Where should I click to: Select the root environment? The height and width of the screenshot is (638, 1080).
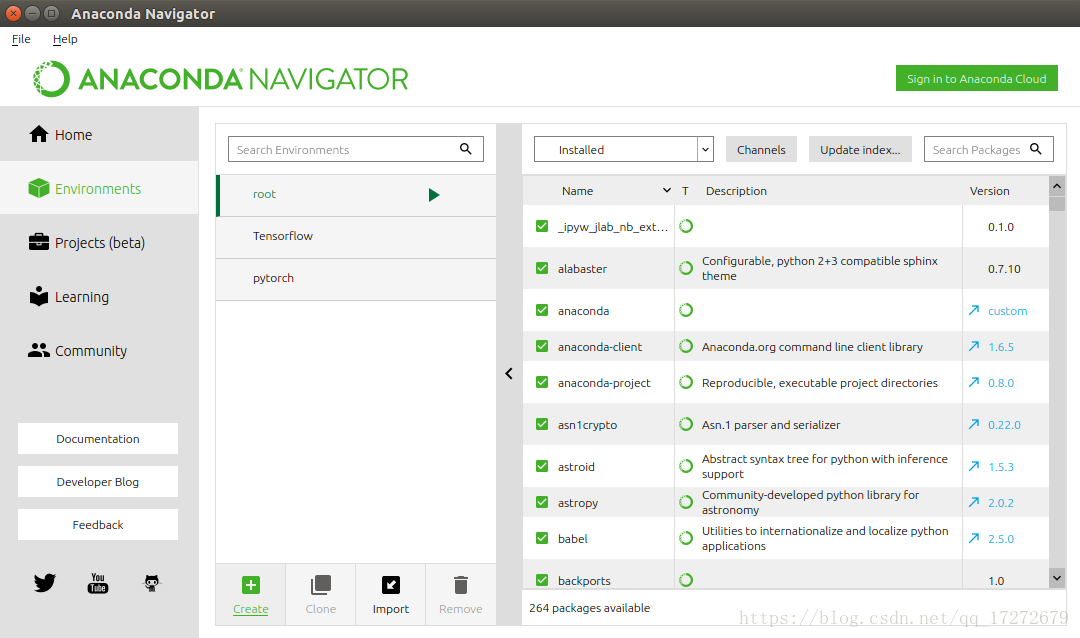pyautogui.click(x=356, y=195)
